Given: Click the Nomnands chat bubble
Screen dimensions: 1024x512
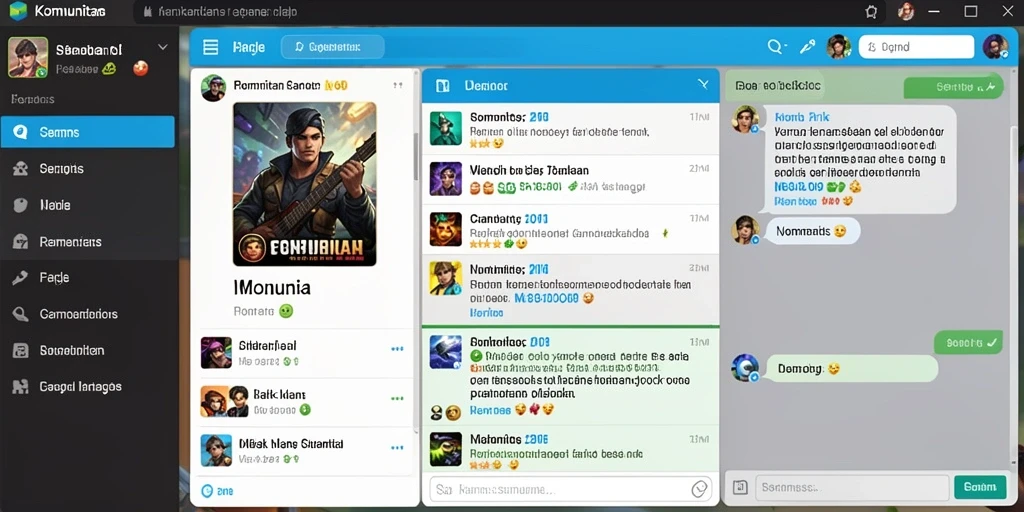Looking at the screenshot, I should 812,231.
